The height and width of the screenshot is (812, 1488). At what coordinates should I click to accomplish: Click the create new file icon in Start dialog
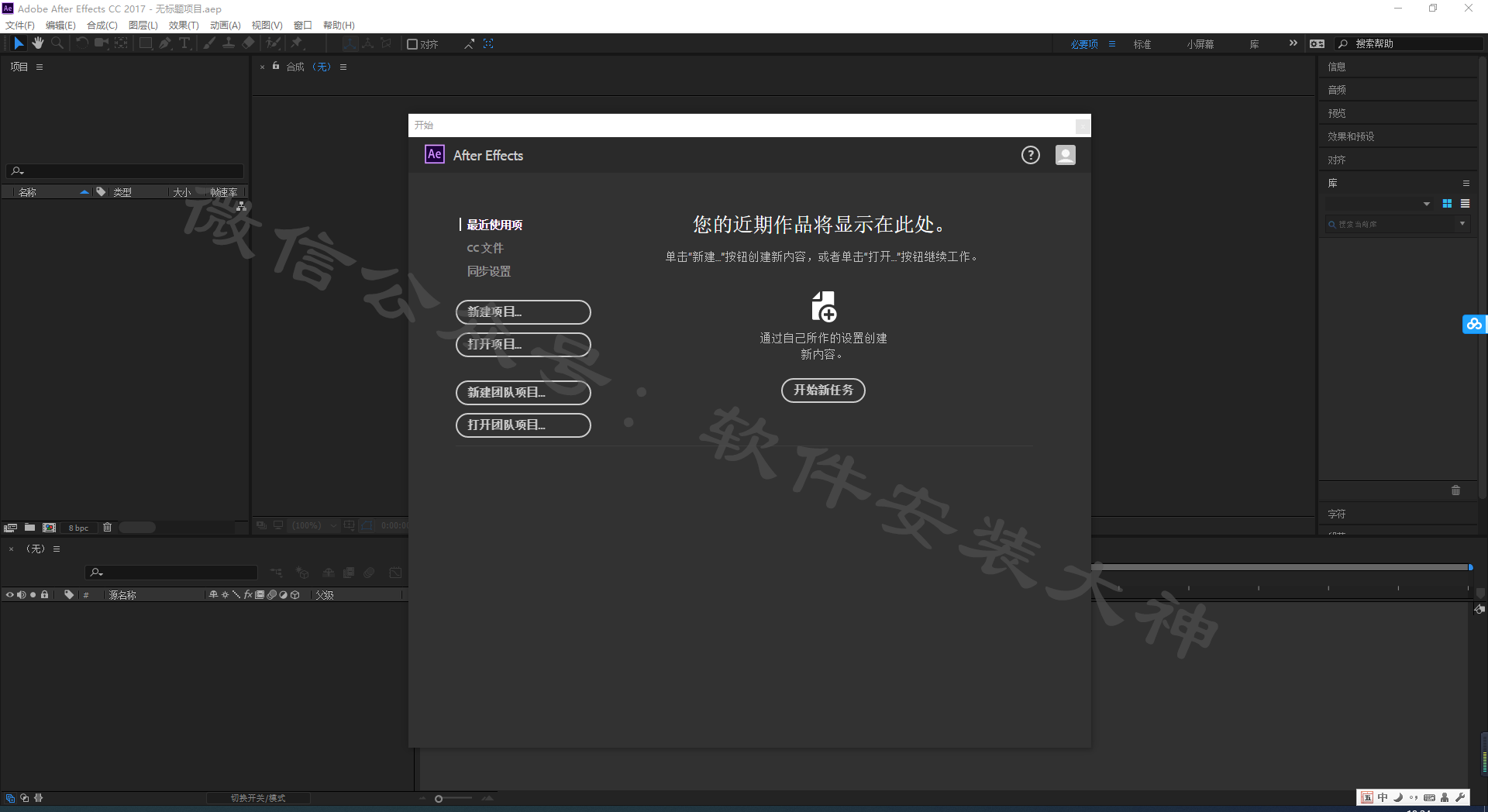[824, 306]
